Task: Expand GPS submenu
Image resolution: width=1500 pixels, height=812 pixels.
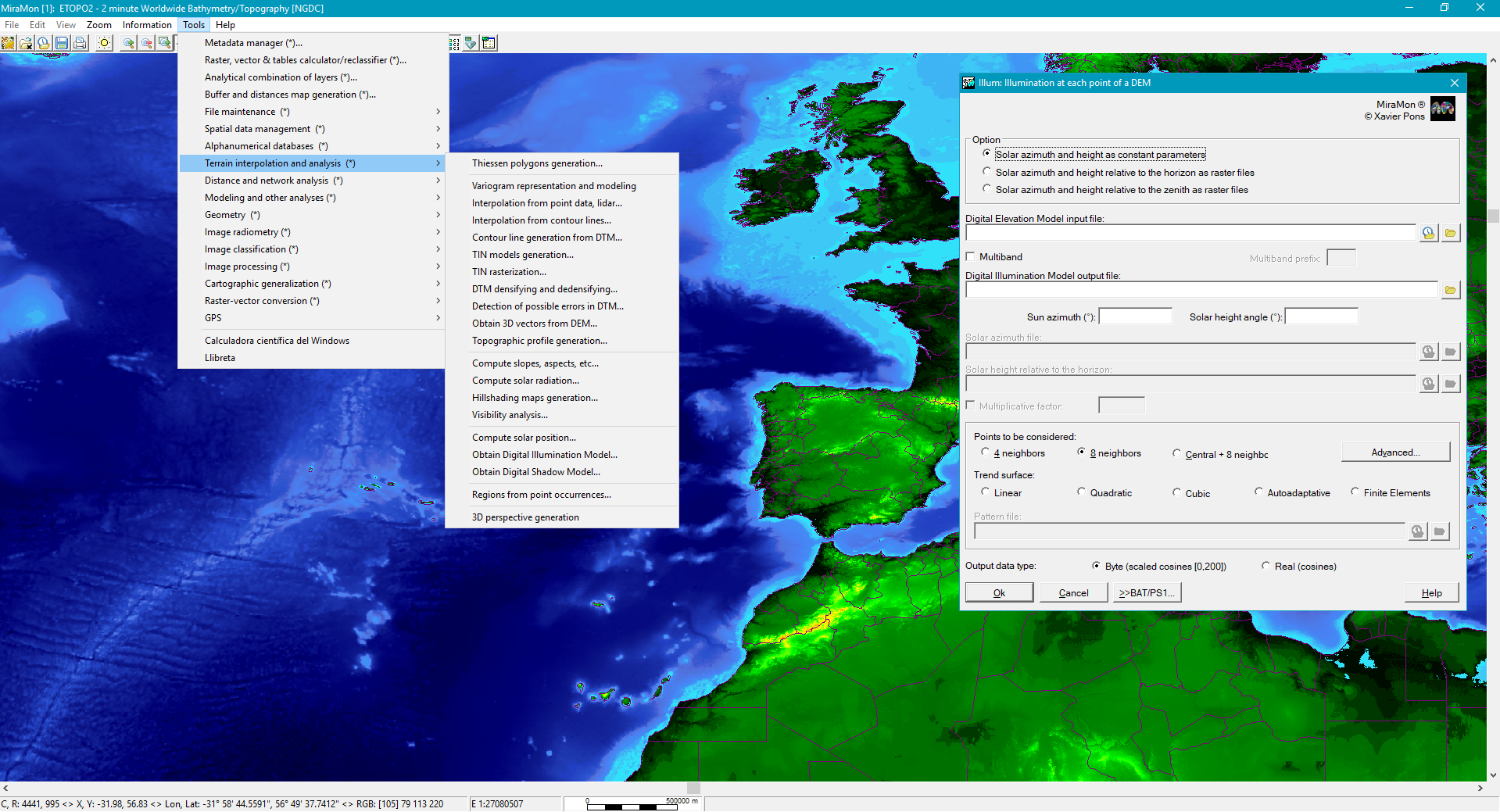Action: [x=313, y=318]
